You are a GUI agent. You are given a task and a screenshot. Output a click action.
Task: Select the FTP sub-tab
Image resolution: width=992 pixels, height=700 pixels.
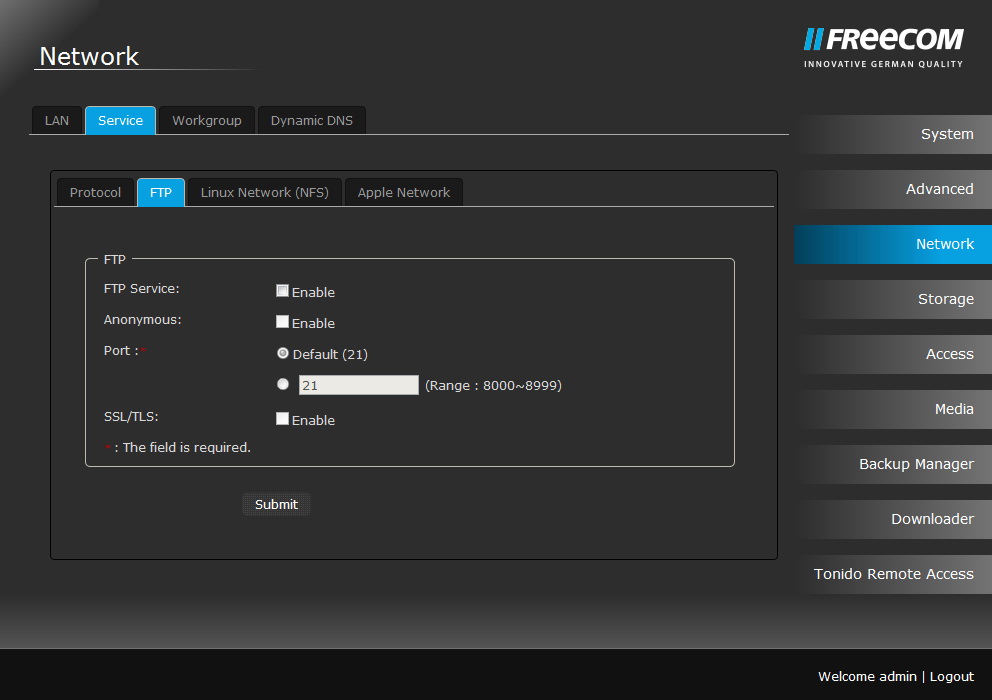tap(161, 192)
